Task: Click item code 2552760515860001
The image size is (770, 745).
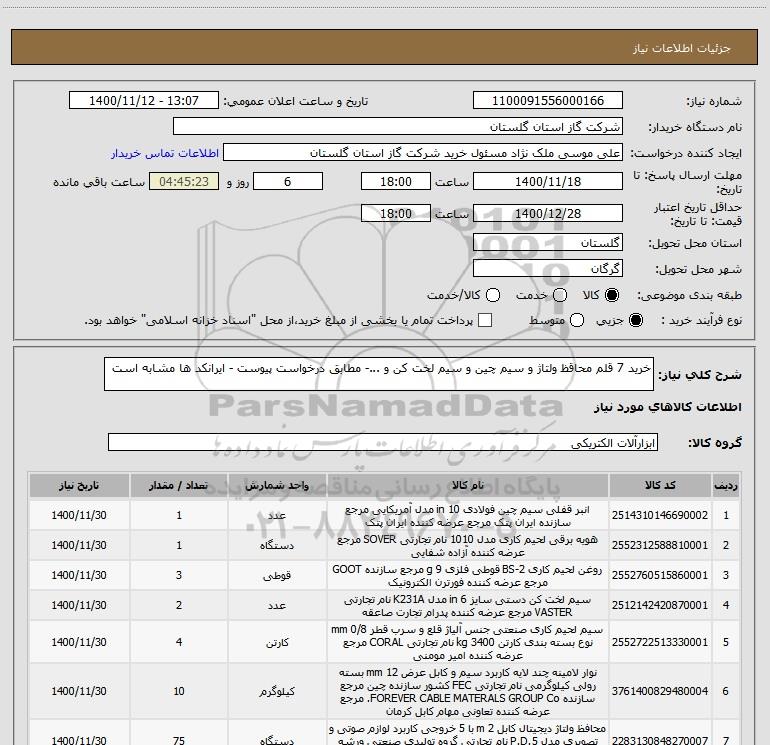Action: tap(660, 575)
